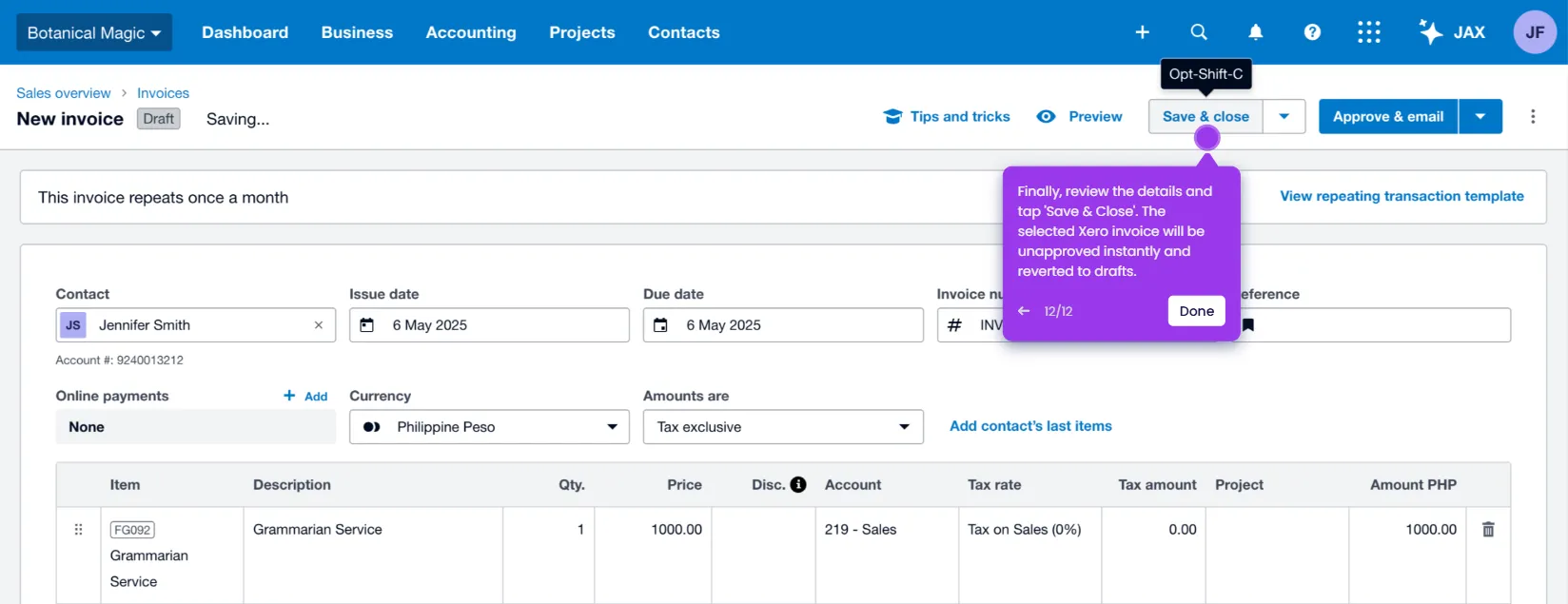The image size is (1568, 604).
Task: Click the Preview eye icon
Action: [x=1046, y=116]
